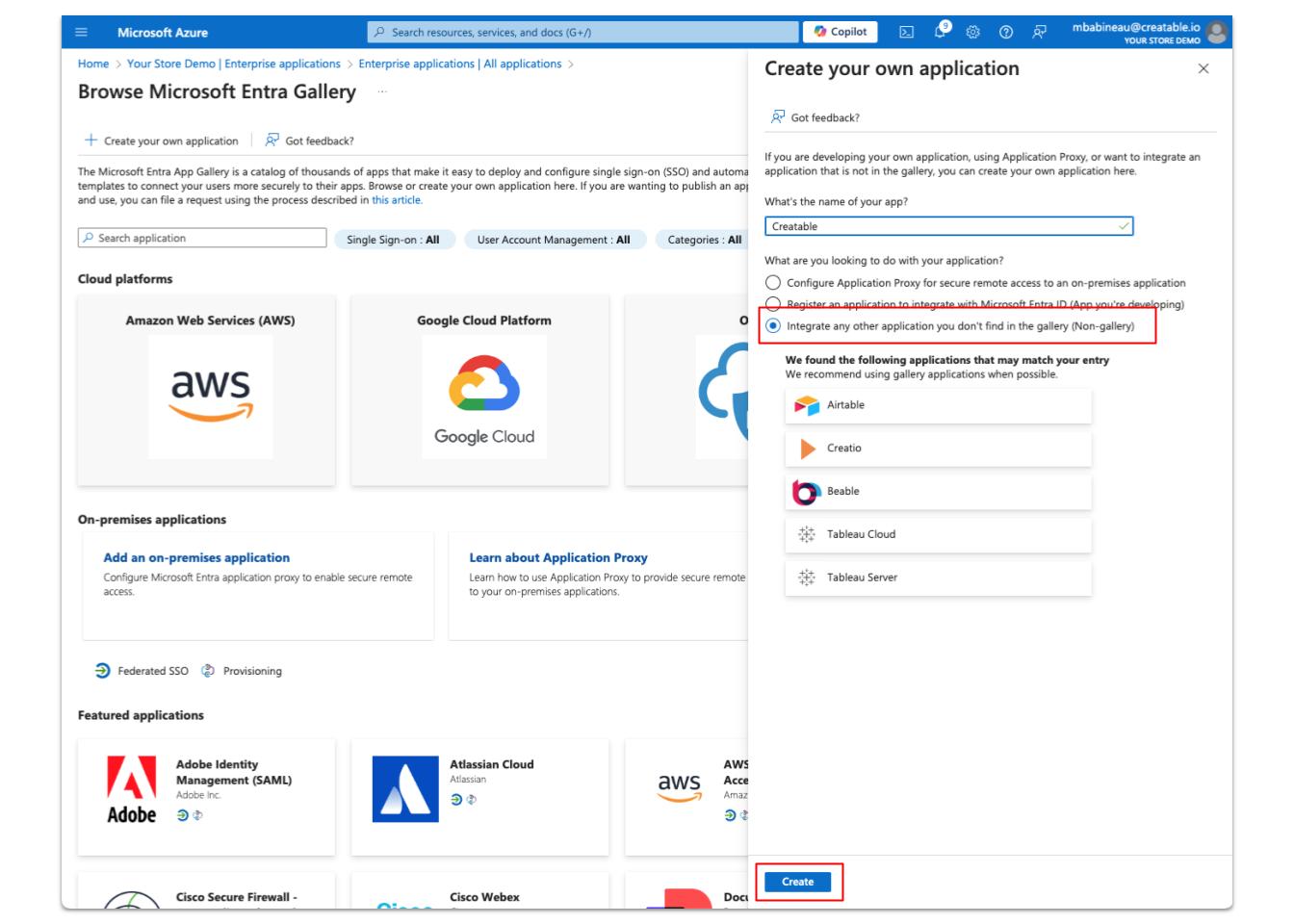This screenshot has height=924, width=1294.
Task: Open the user account avatar
Action: (1217, 32)
